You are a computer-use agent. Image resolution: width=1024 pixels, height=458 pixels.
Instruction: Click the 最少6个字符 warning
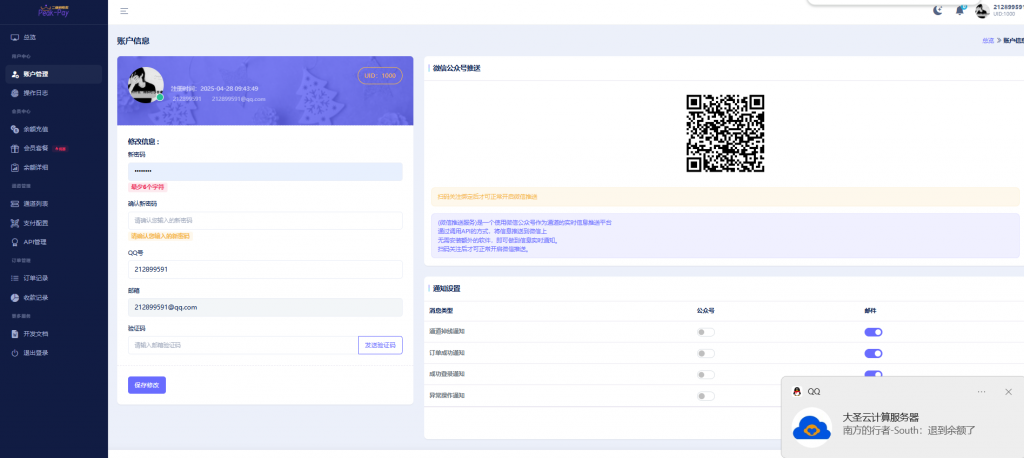click(148, 187)
